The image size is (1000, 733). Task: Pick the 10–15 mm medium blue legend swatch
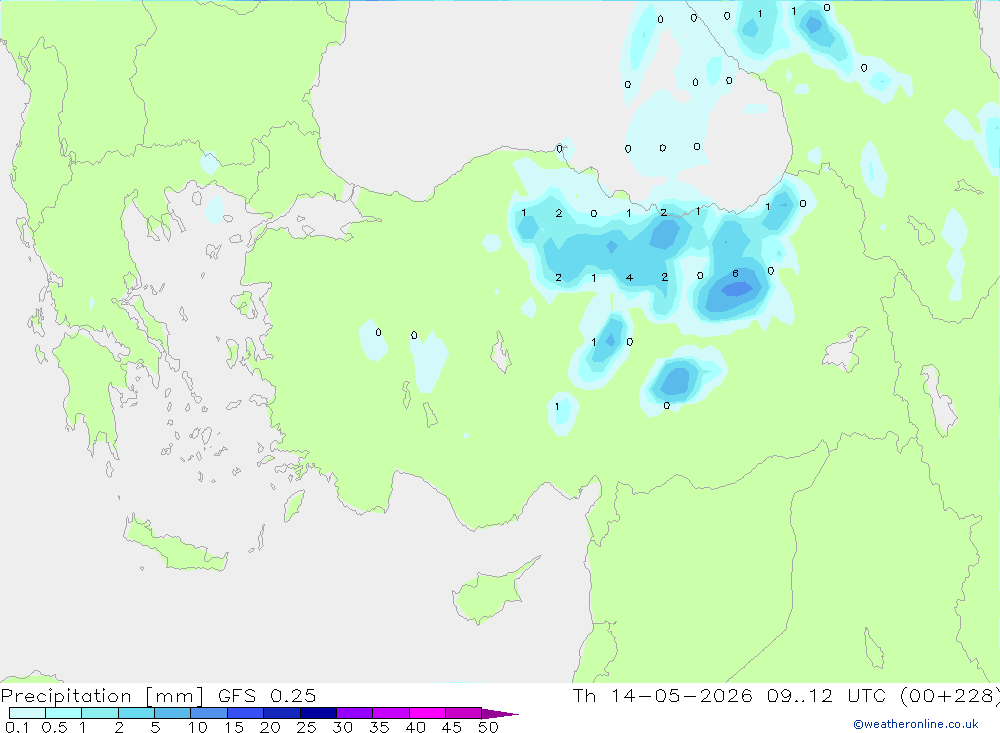(x=209, y=713)
